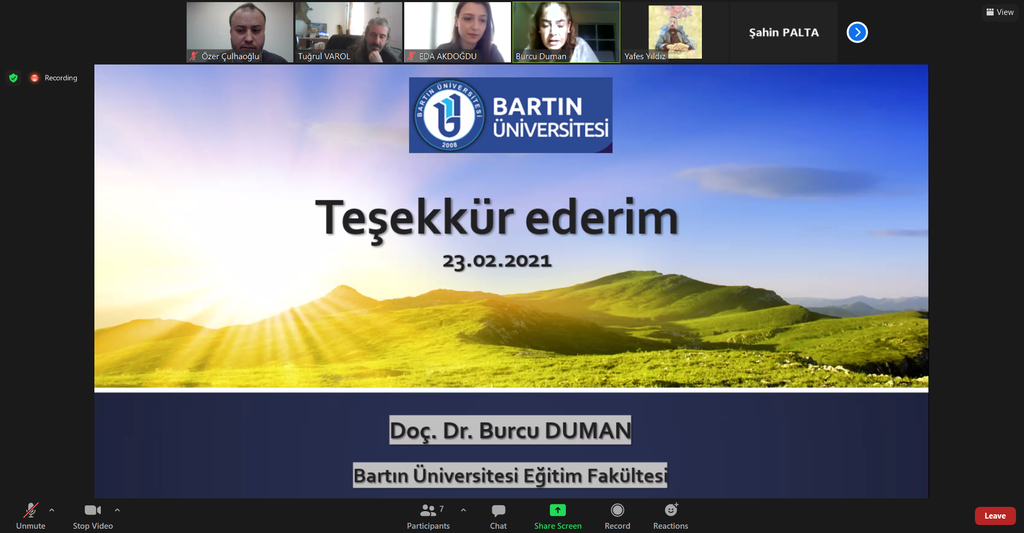
Task: Click the green encryption shield icon
Action: (13, 78)
